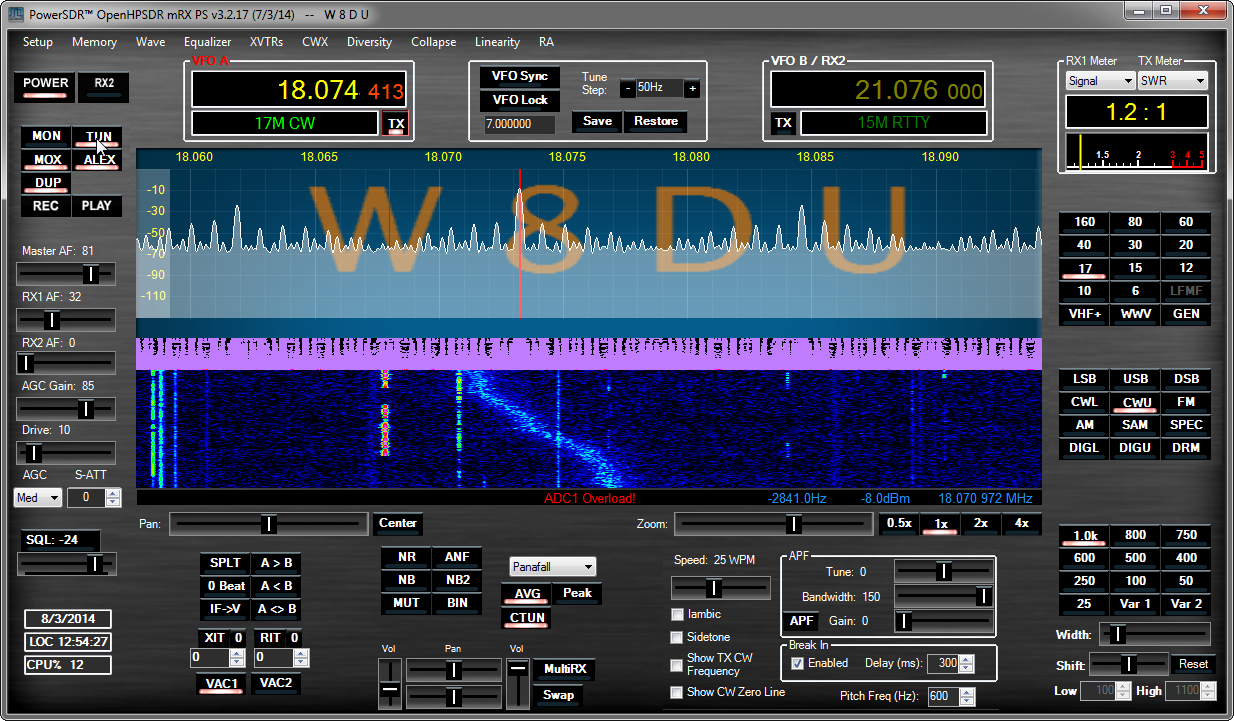Open the Diversity menu
1234x721 pixels.
(369, 42)
